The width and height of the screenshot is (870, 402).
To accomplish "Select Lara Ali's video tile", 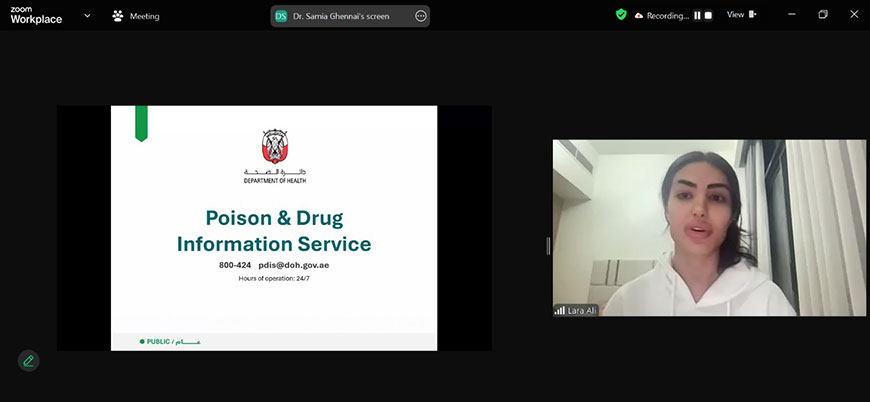I will [x=709, y=228].
